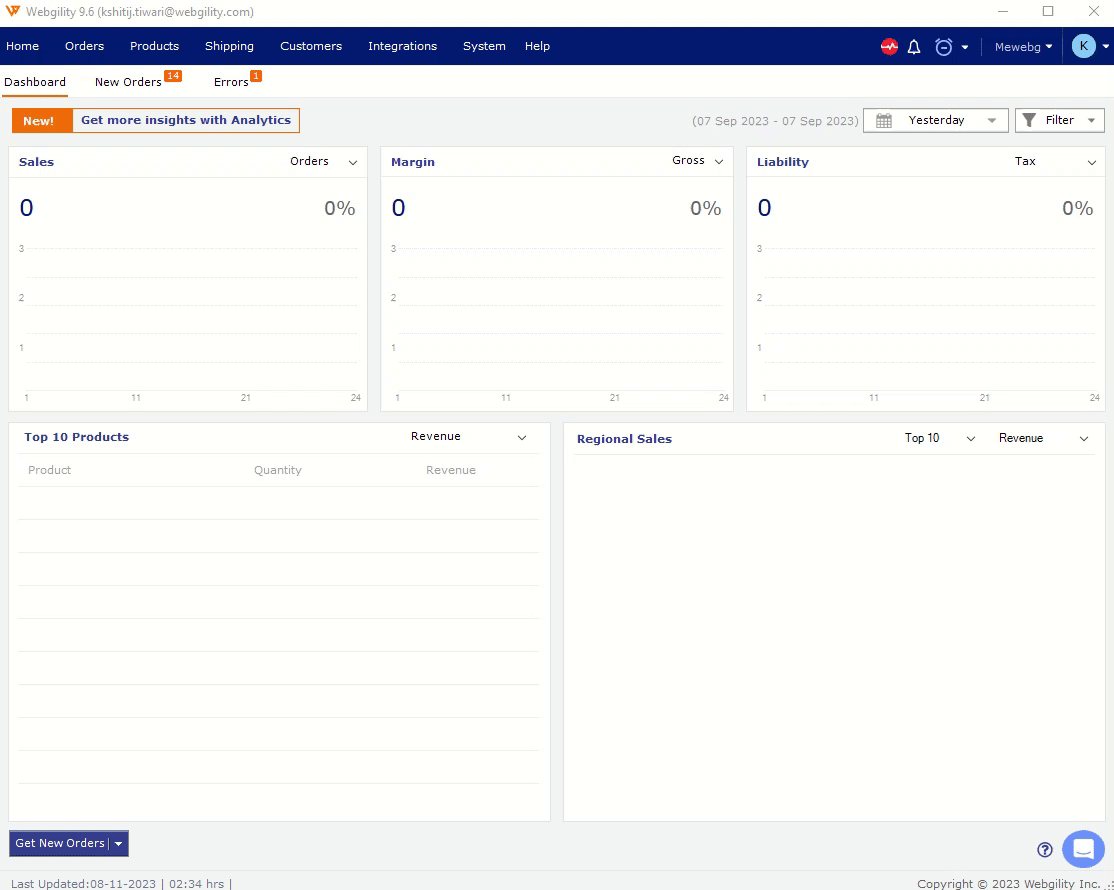Switch to the Errors tab
This screenshot has height=890, width=1114.
231,82
